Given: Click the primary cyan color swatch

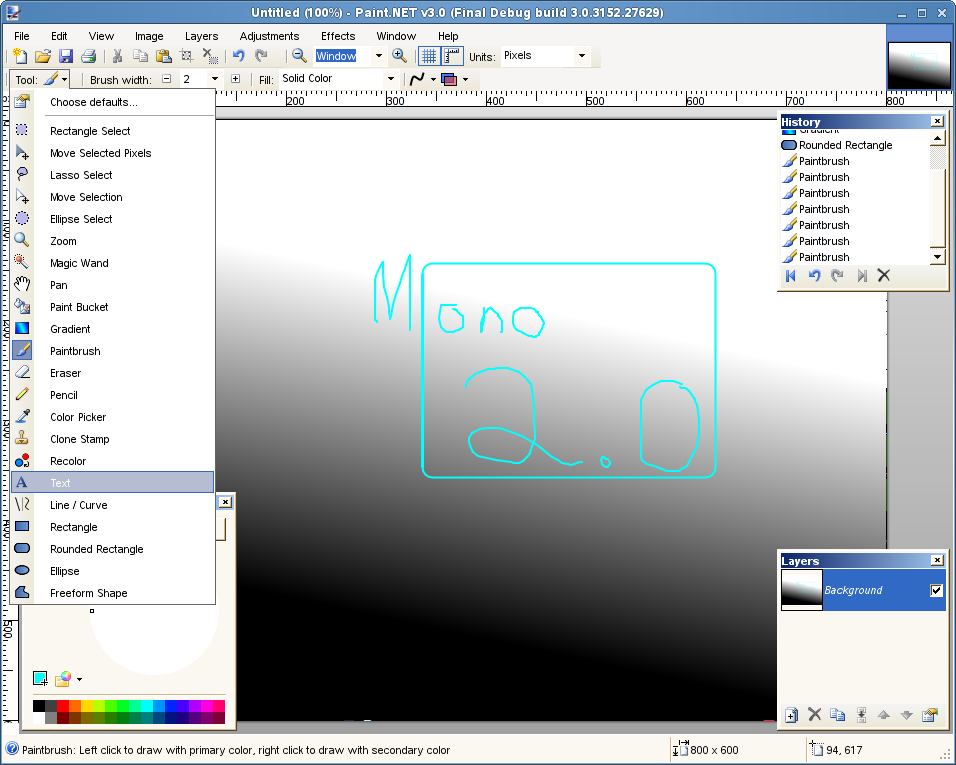Looking at the screenshot, I should coord(40,678).
